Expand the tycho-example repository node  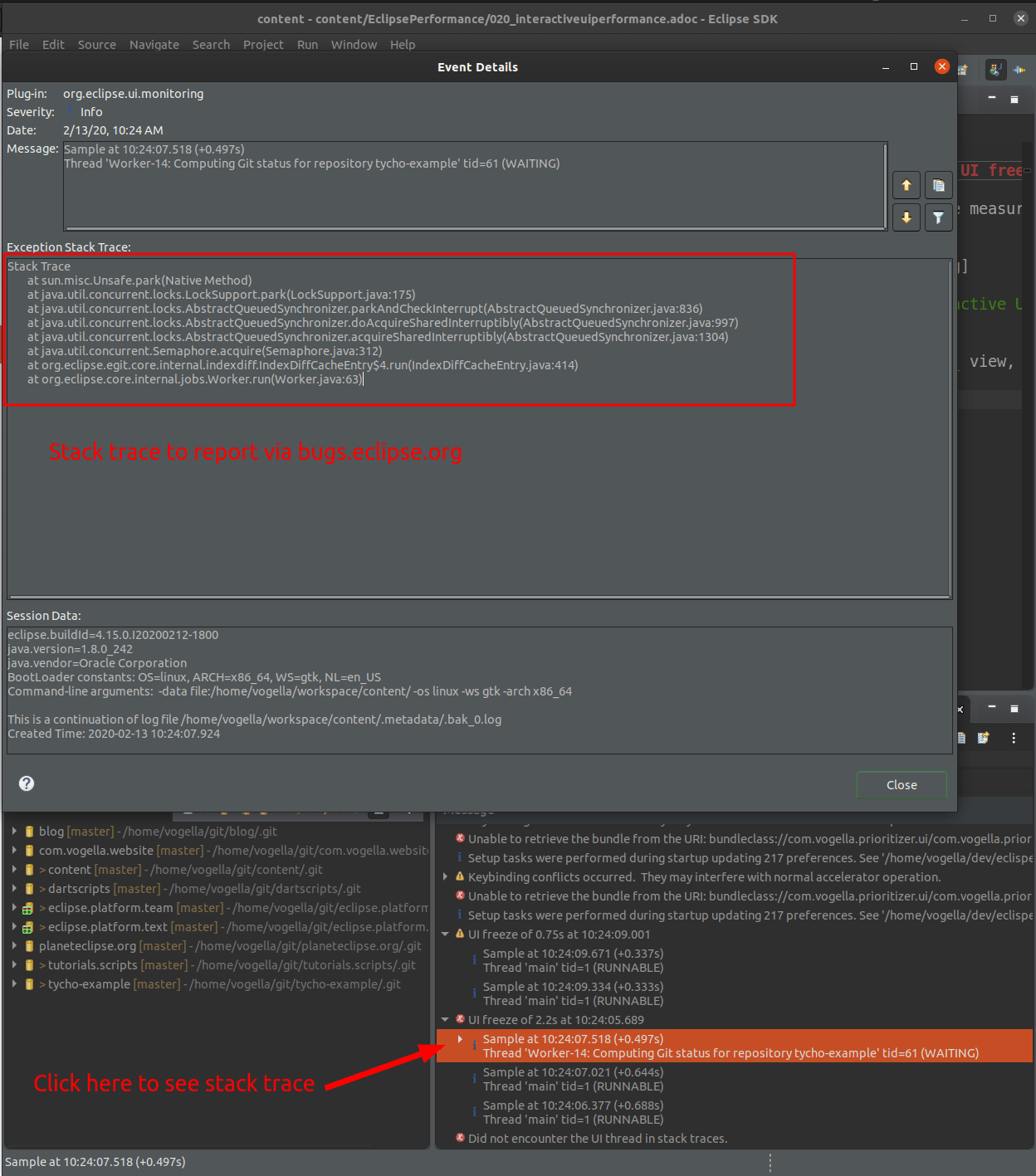click(x=14, y=983)
